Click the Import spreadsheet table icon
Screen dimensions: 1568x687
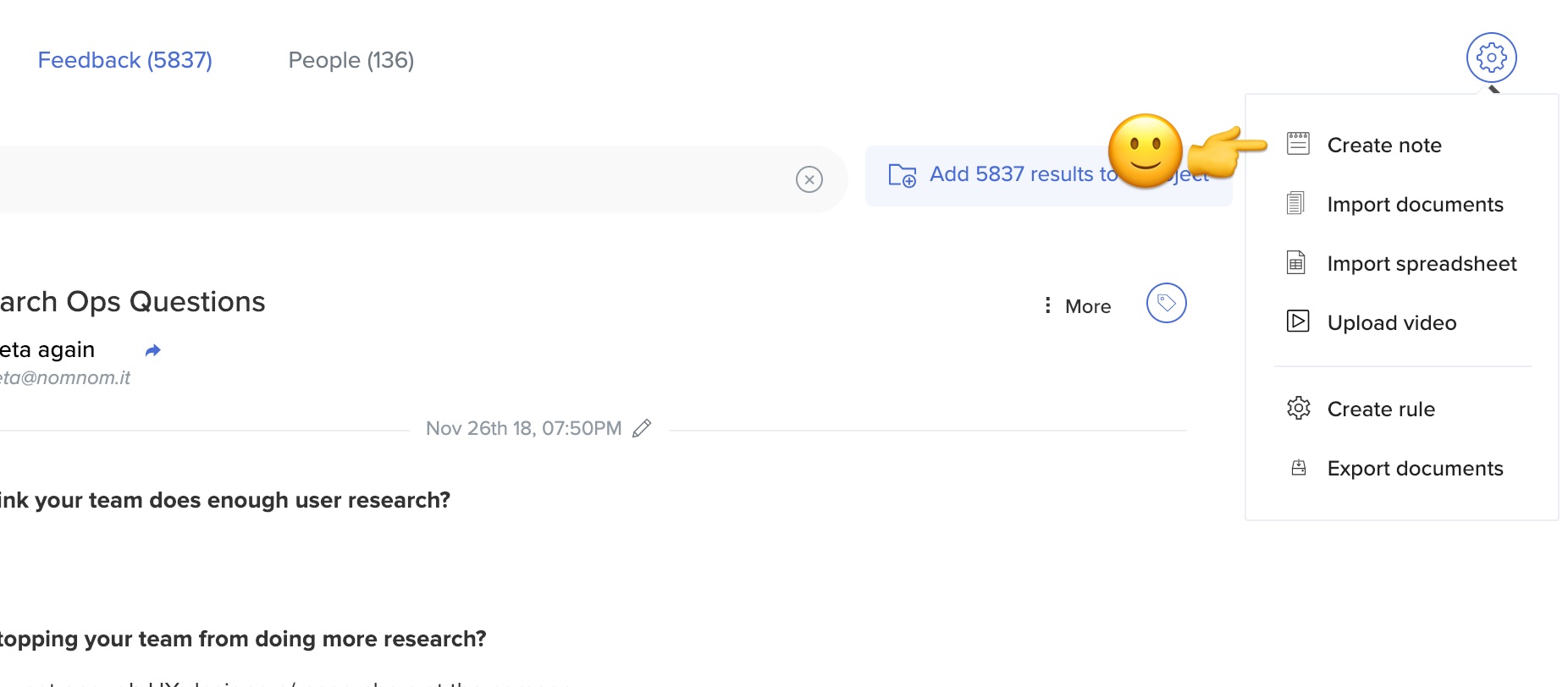coord(1296,262)
